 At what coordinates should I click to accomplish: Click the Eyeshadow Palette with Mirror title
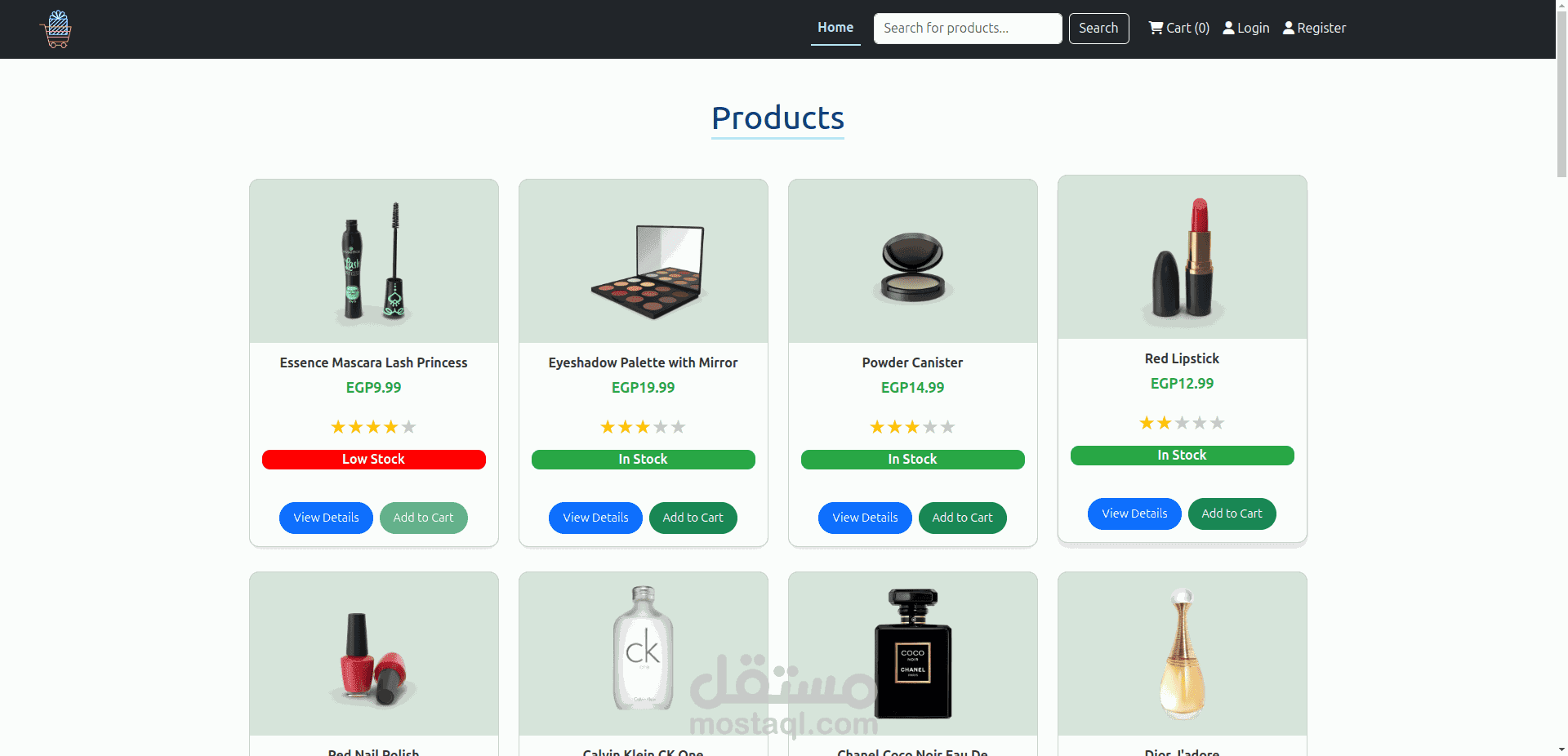[643, 362]
